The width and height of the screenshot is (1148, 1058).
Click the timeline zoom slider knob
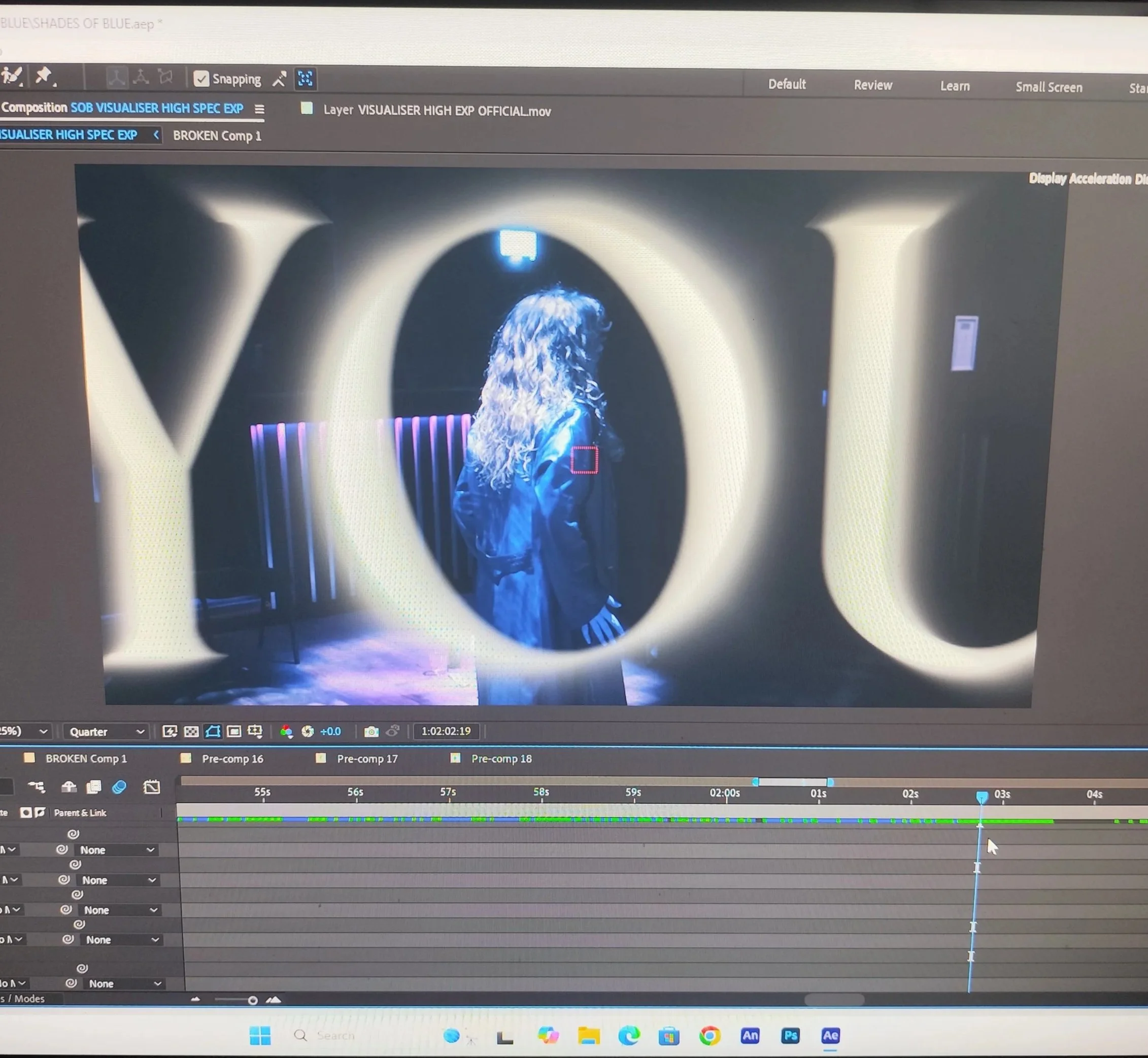pyautogui.click(x=253, y=1001)
